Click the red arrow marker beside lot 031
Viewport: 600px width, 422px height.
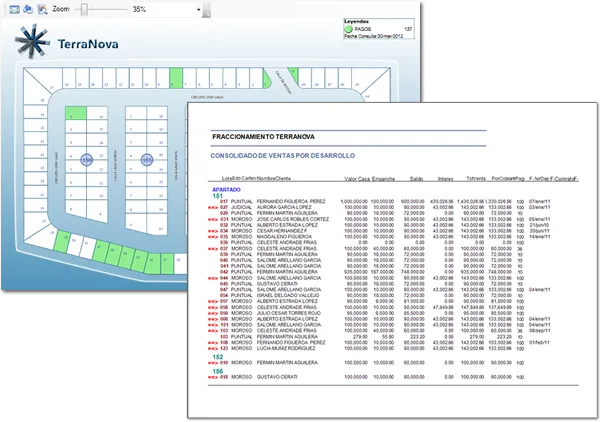click(213, 220)
